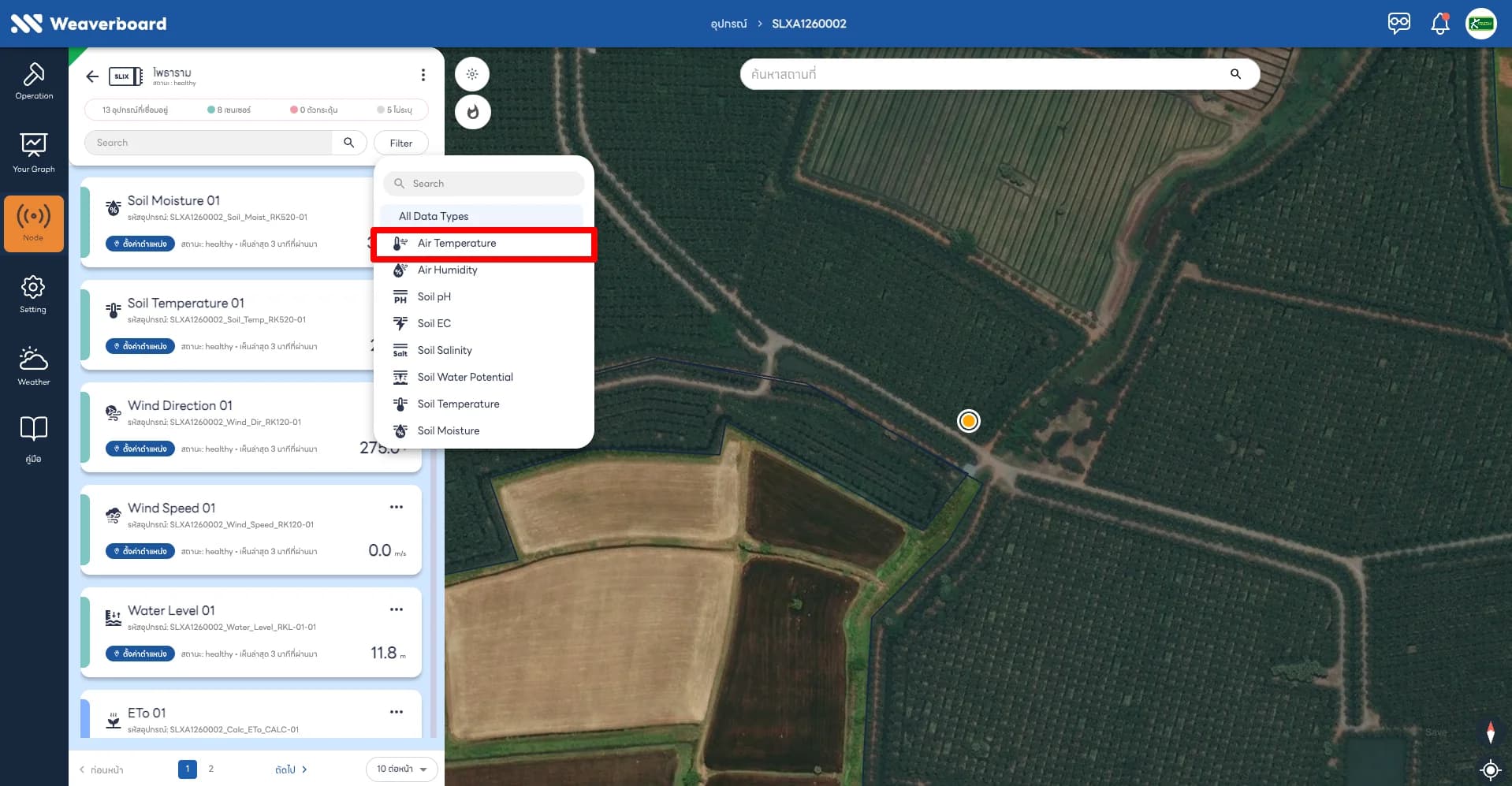Click the Filter button
Screen dimensions: 1512x786
pos(401,143)
